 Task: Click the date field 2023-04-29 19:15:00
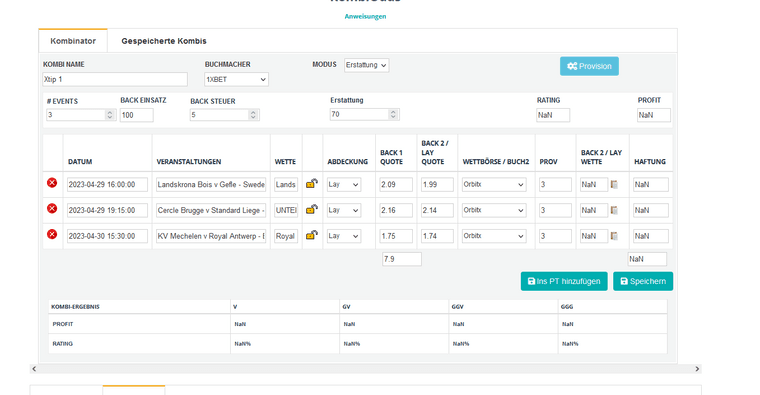pyautogui.click(x=107, y=210)
